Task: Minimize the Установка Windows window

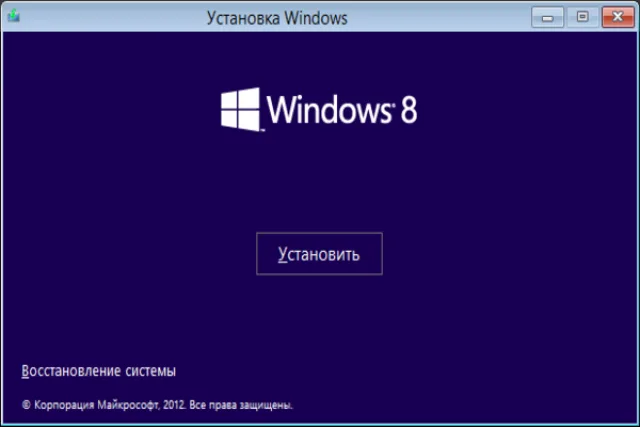Action: (547, 17)
